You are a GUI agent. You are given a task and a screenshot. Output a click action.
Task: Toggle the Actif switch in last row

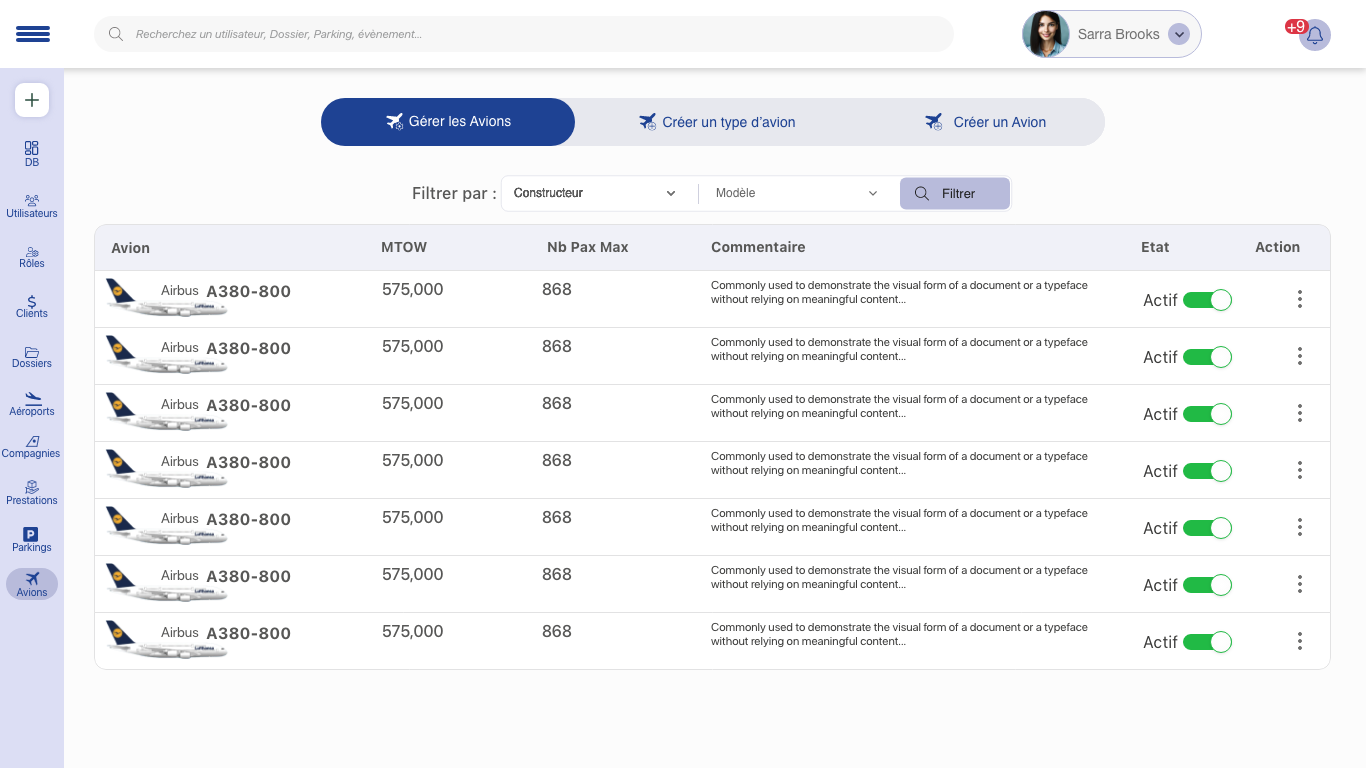coord(1207,642)
